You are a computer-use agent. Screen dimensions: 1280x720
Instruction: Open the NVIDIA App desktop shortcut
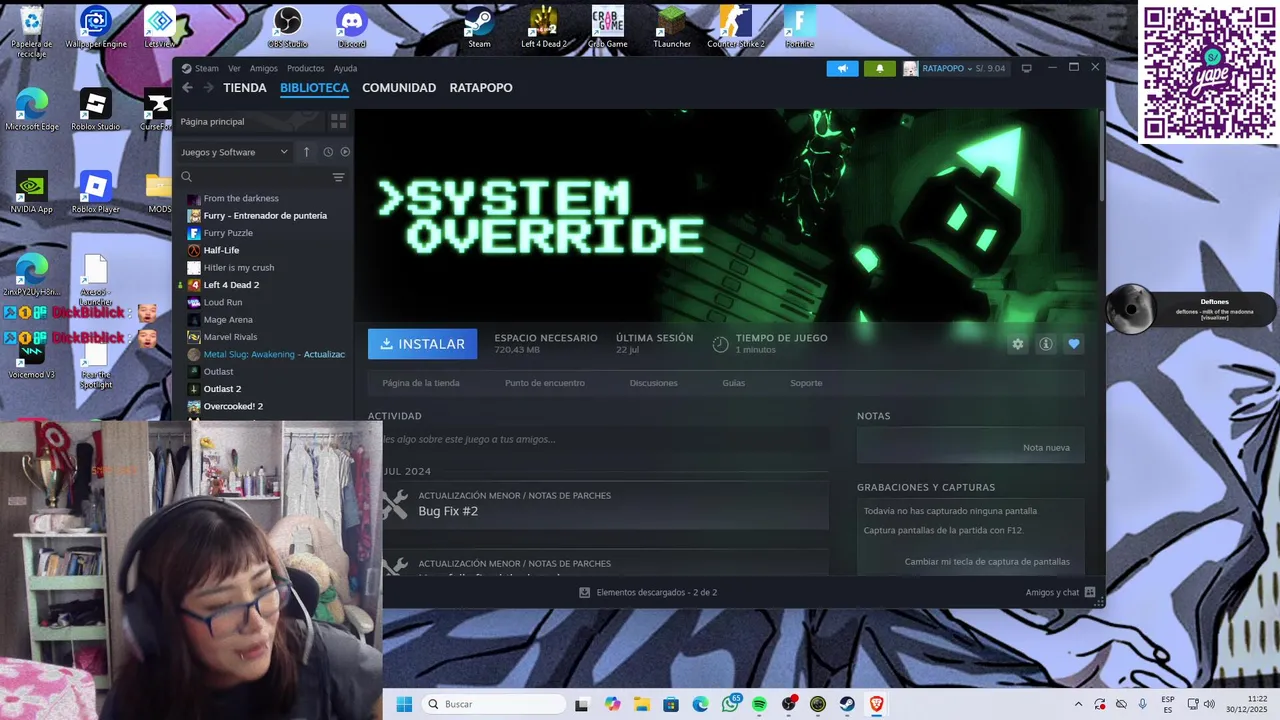click(x=32, y=192)
